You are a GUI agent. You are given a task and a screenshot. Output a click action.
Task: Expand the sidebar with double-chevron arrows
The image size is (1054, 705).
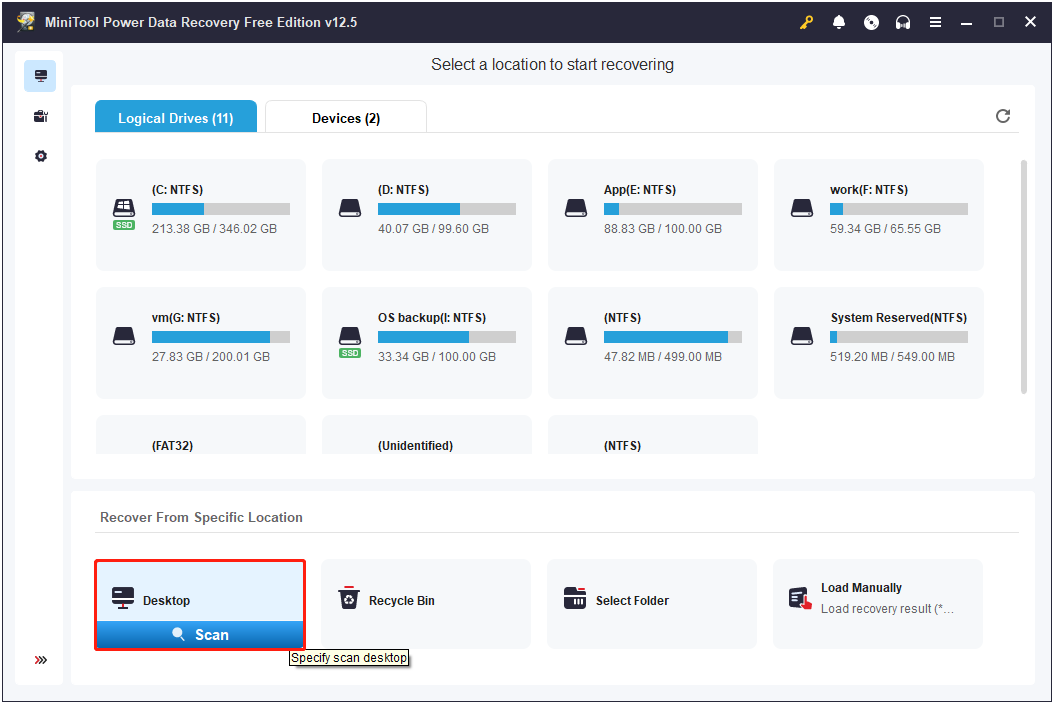point(40,660)
